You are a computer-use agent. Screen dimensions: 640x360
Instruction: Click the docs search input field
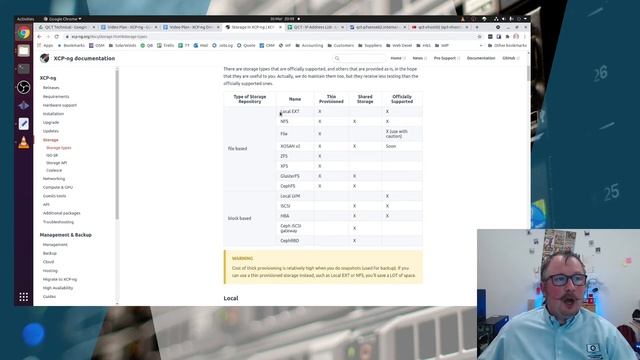pyautogui.click(x=359, y=58)
